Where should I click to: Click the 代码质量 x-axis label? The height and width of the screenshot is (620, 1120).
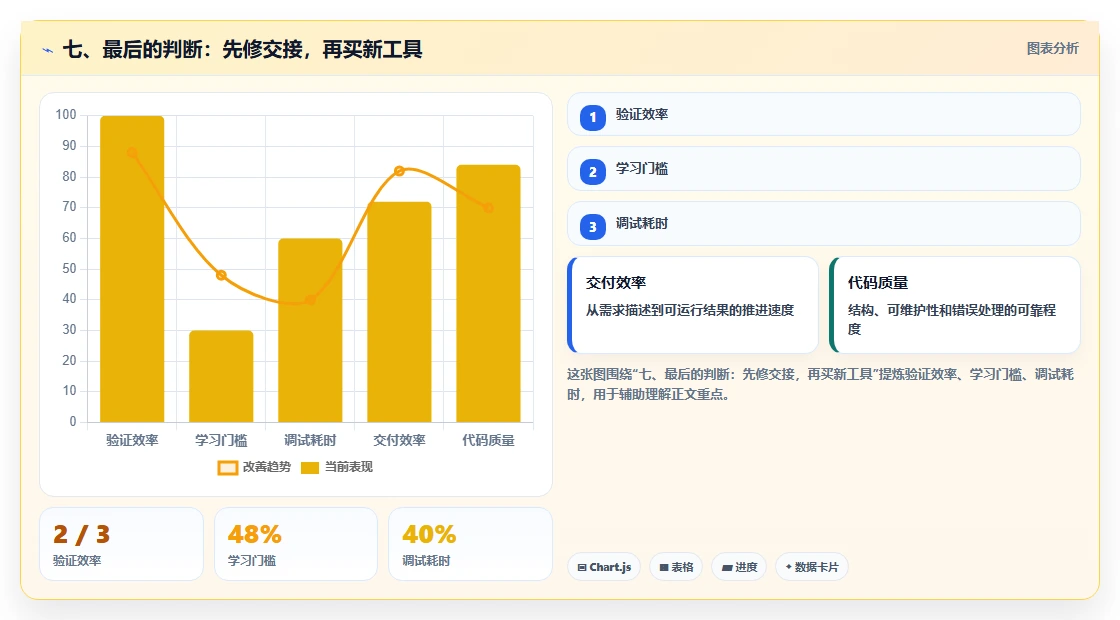(x=489, y=440)
